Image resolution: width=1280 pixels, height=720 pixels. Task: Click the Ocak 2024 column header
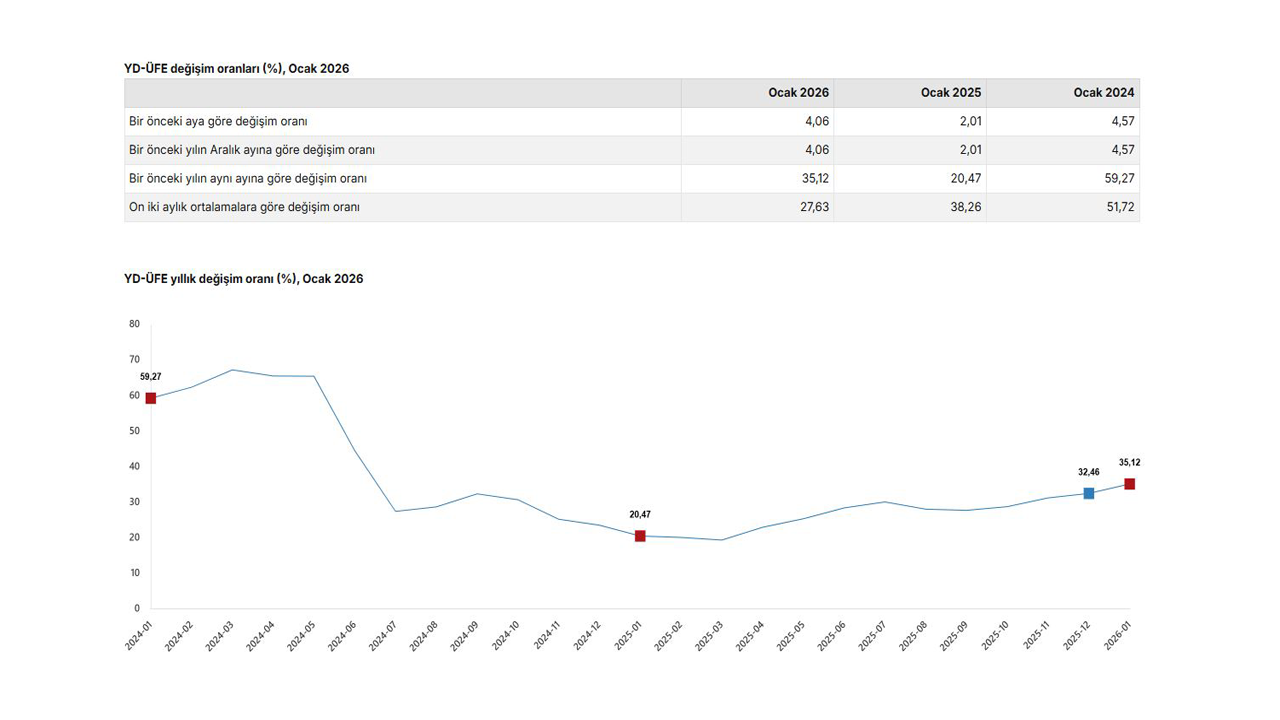point(1104,93)
